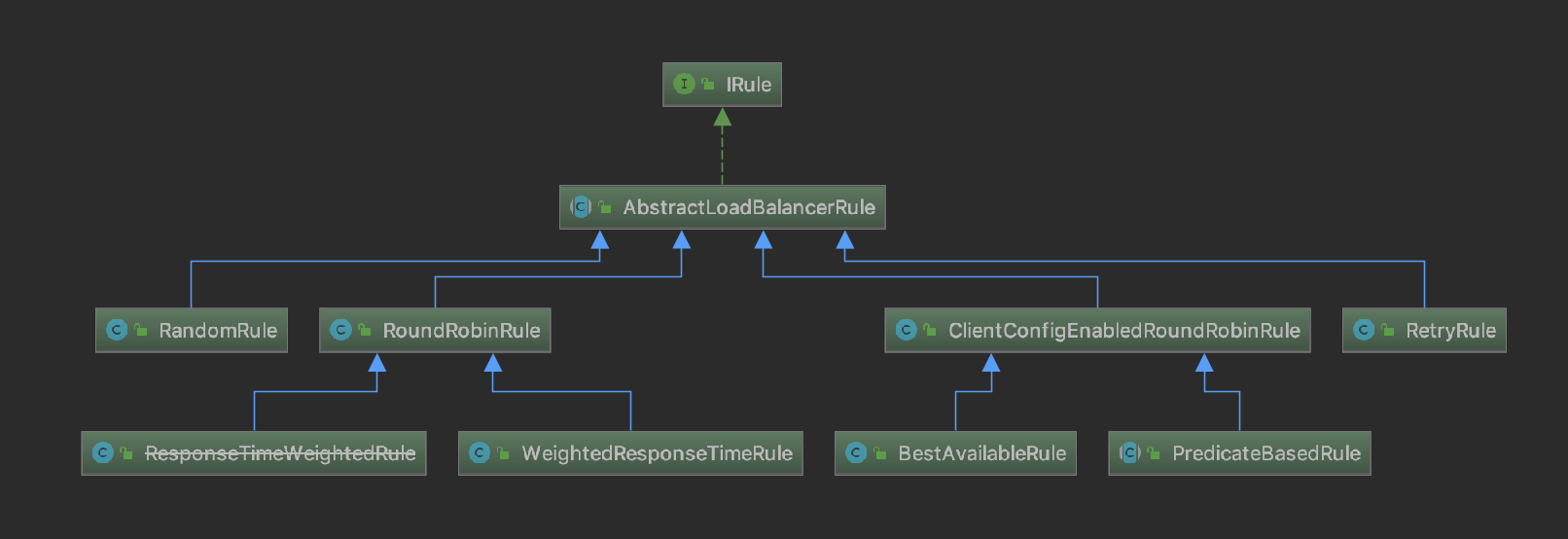Image resolution: width=1568 pixels, height=539 pixels.
Task: Click the lock icon beside BestAvailableRule
Action: 880,452
